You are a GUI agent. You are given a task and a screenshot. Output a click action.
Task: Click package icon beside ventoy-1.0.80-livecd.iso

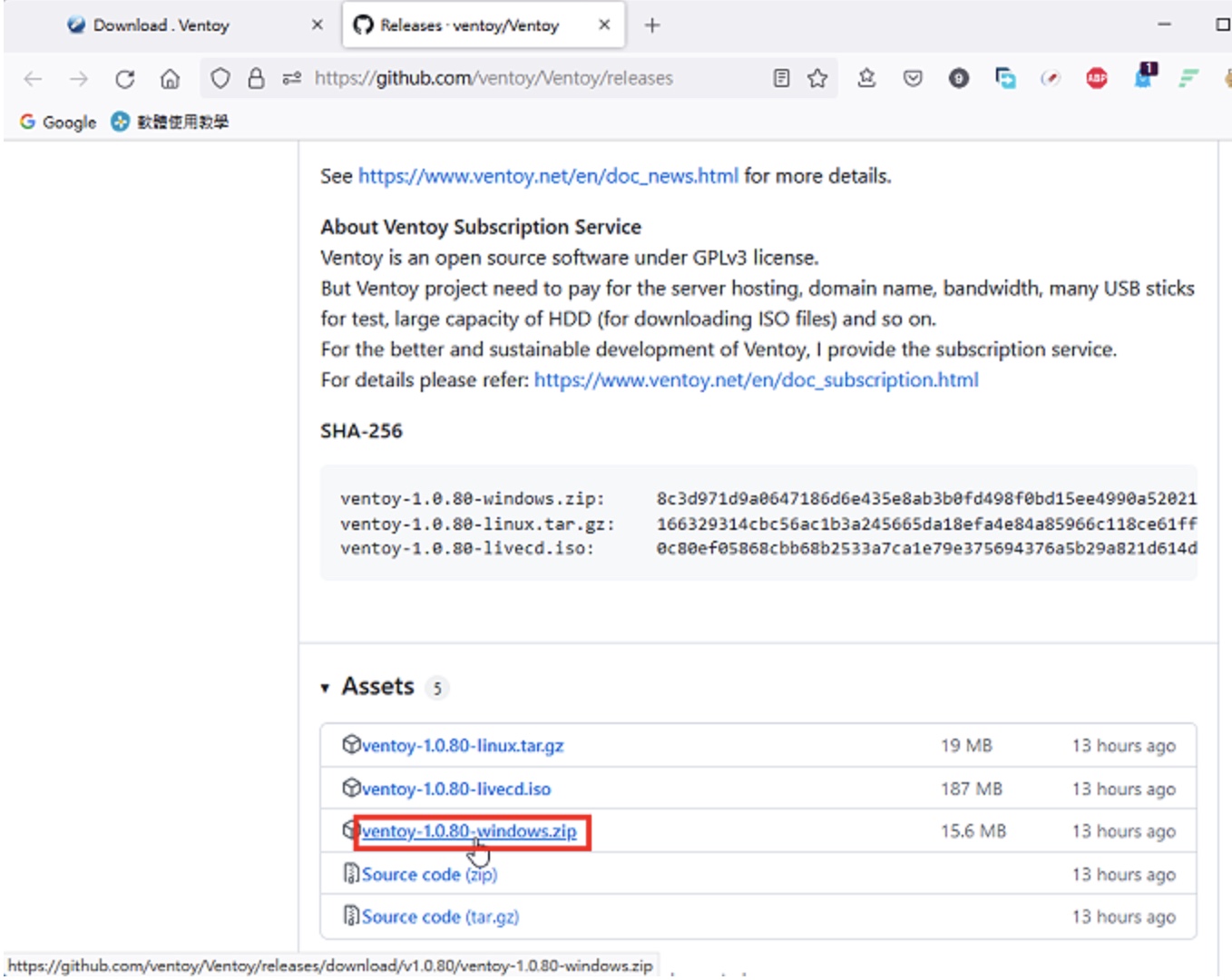click(351, 788)
